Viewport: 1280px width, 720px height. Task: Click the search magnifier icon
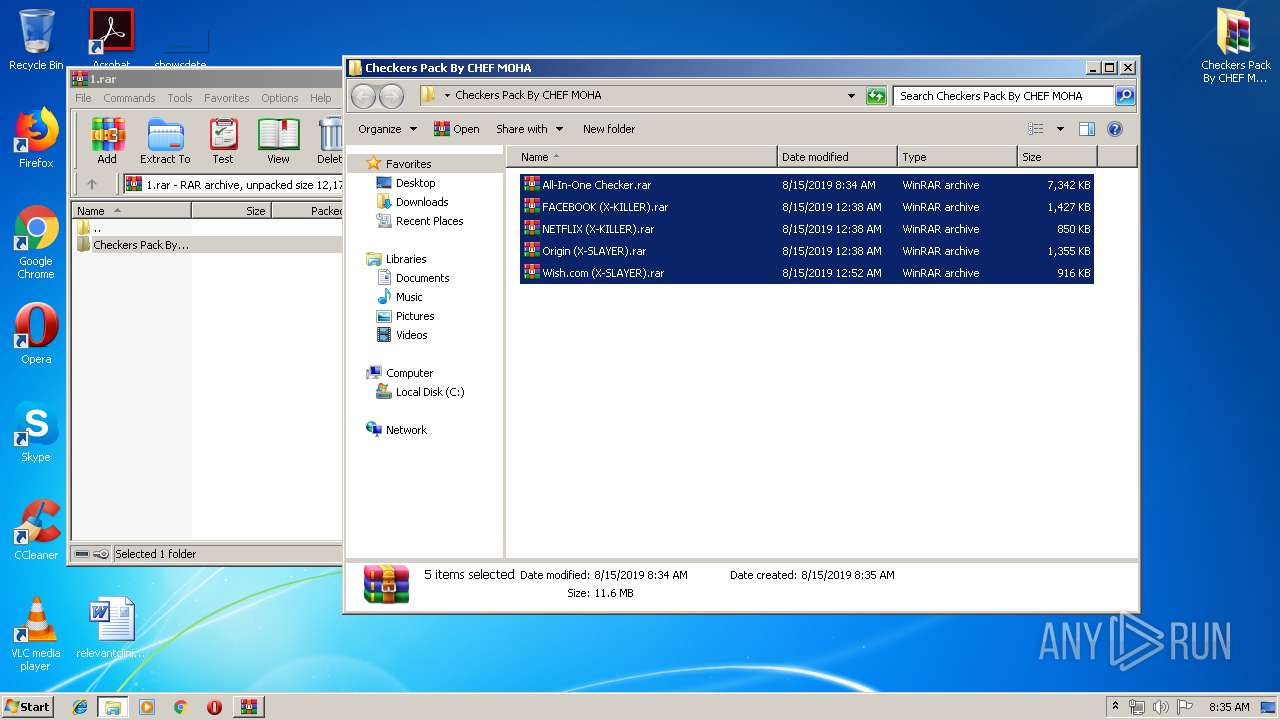click(x=1124, y=96)
